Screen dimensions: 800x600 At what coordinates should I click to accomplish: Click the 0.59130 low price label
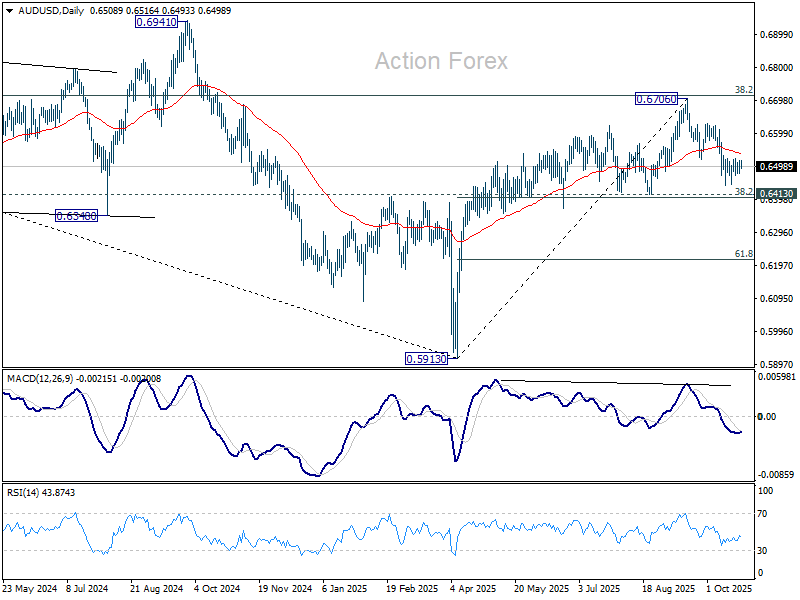point(427,358)
